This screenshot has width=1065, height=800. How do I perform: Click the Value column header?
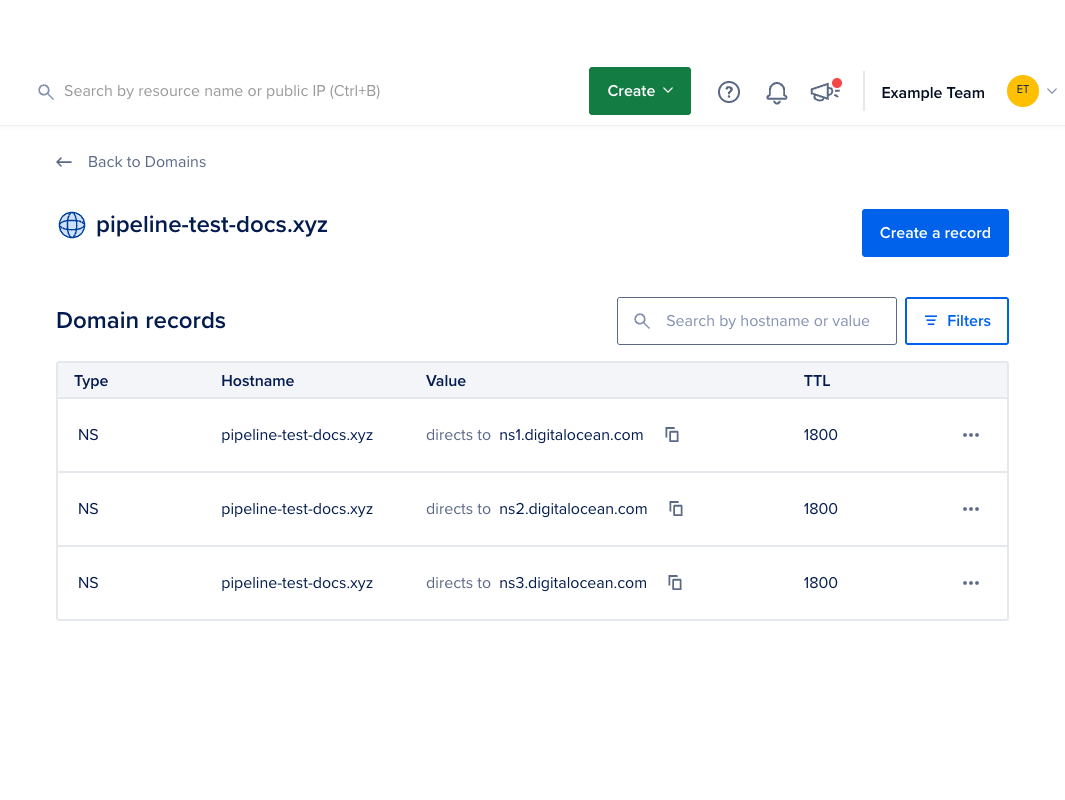(x=446, y=381)
